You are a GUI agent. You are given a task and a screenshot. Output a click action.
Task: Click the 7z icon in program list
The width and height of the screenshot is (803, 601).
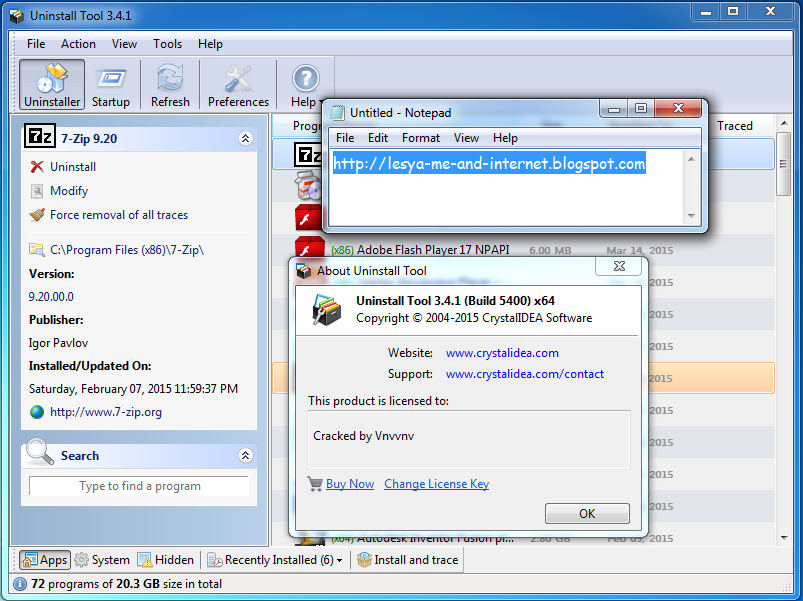(x=308, y=155)
